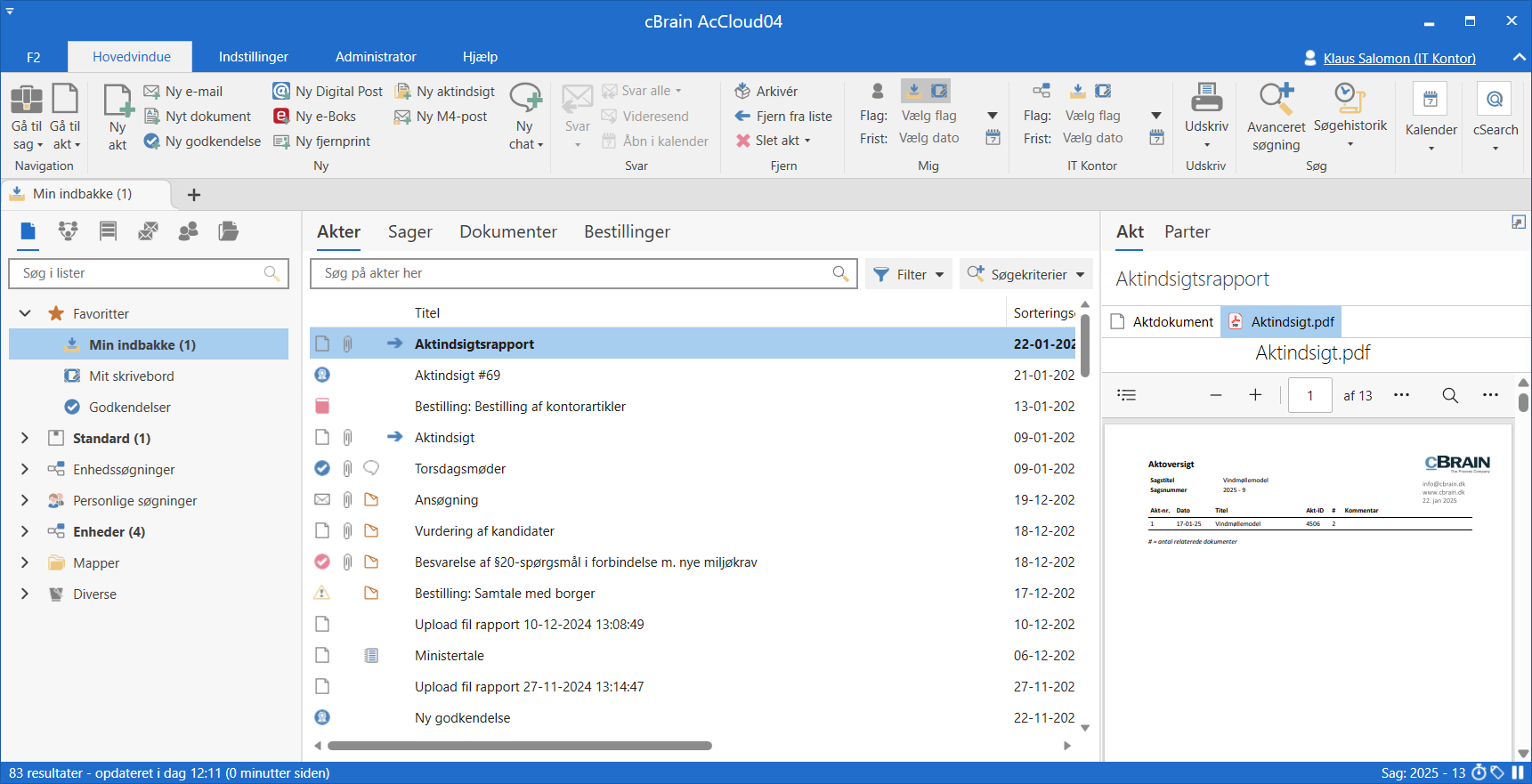Image resolution: width=1532 pixels, height=784 pixels.
Task: Click the cSearch icon
Action: tap(1495, 100)
